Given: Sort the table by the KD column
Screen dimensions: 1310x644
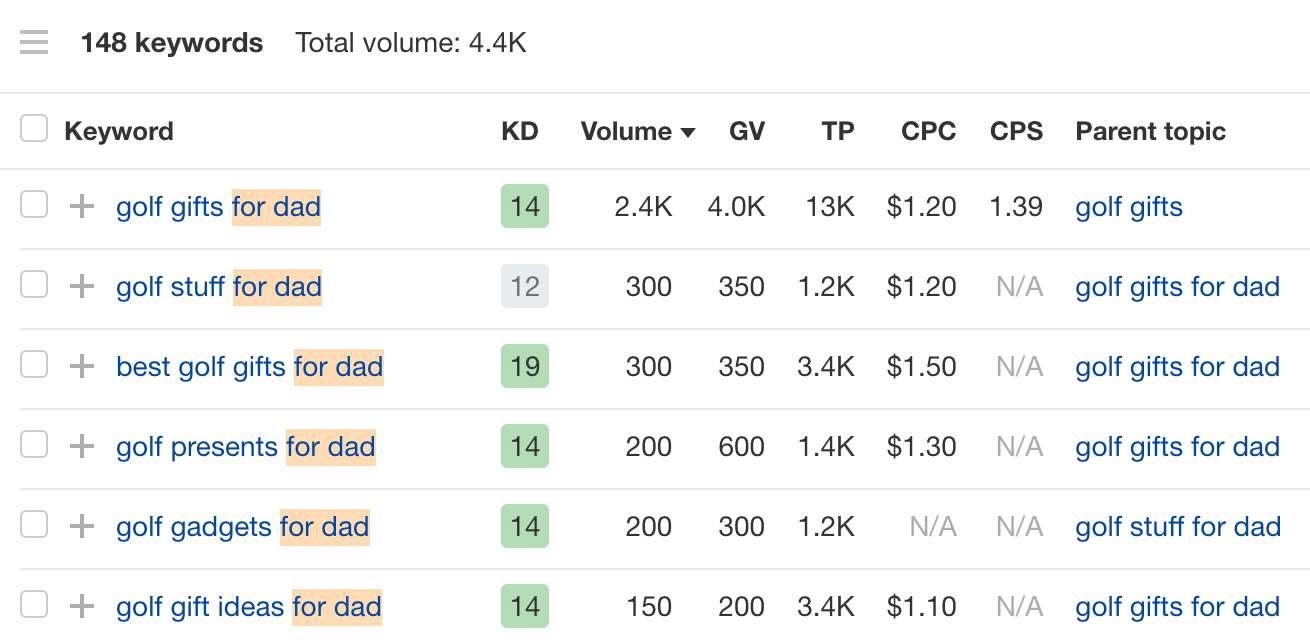Looking at the screenshot, I should pyautogui.click(x=520, y=131).
